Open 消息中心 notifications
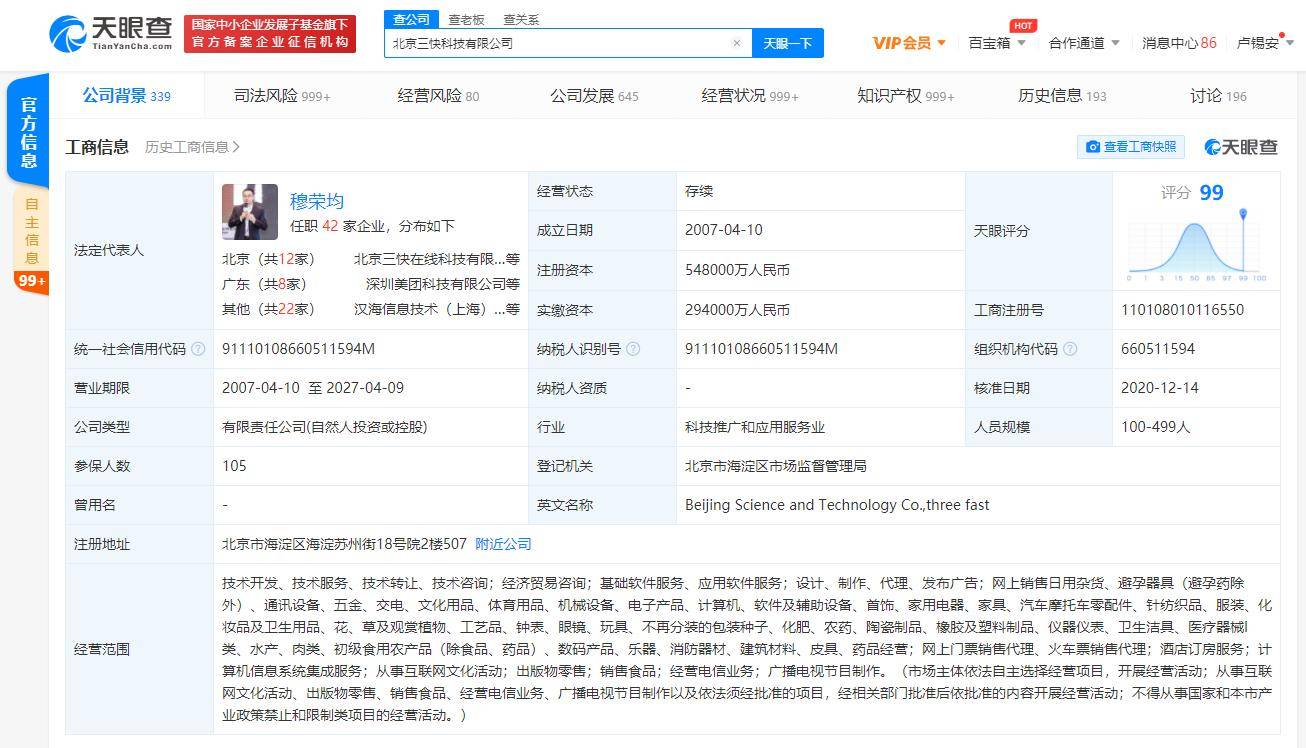1306x748 pixels. tap(1179, 43)
